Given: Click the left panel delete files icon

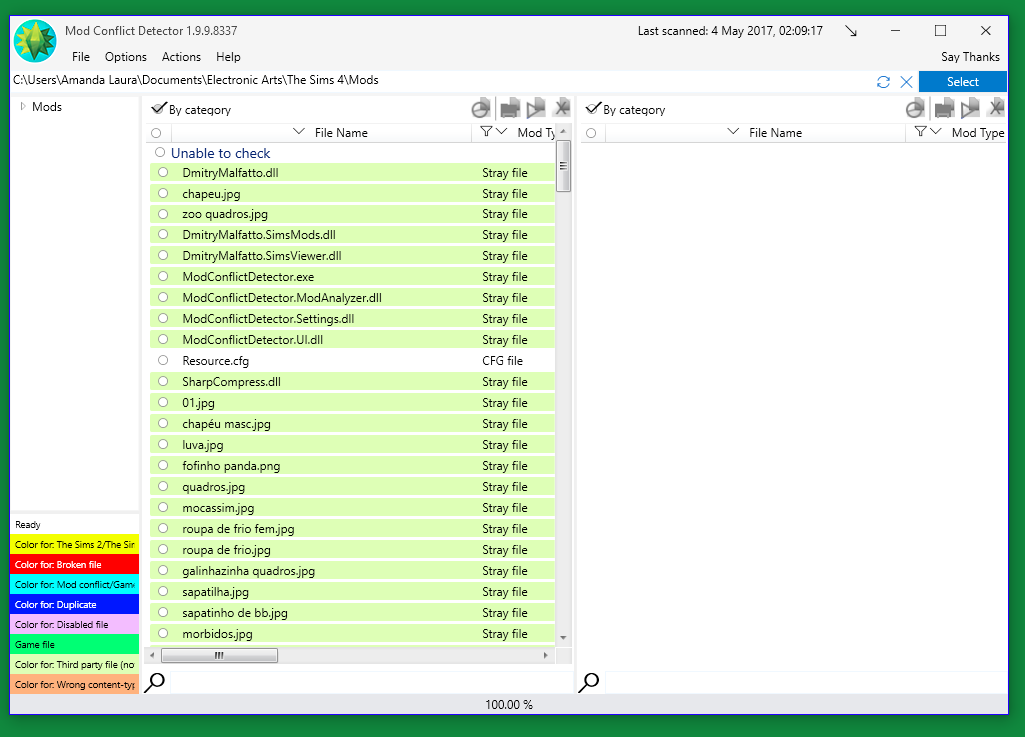Looking at the screenshot, I should point(562,108).
